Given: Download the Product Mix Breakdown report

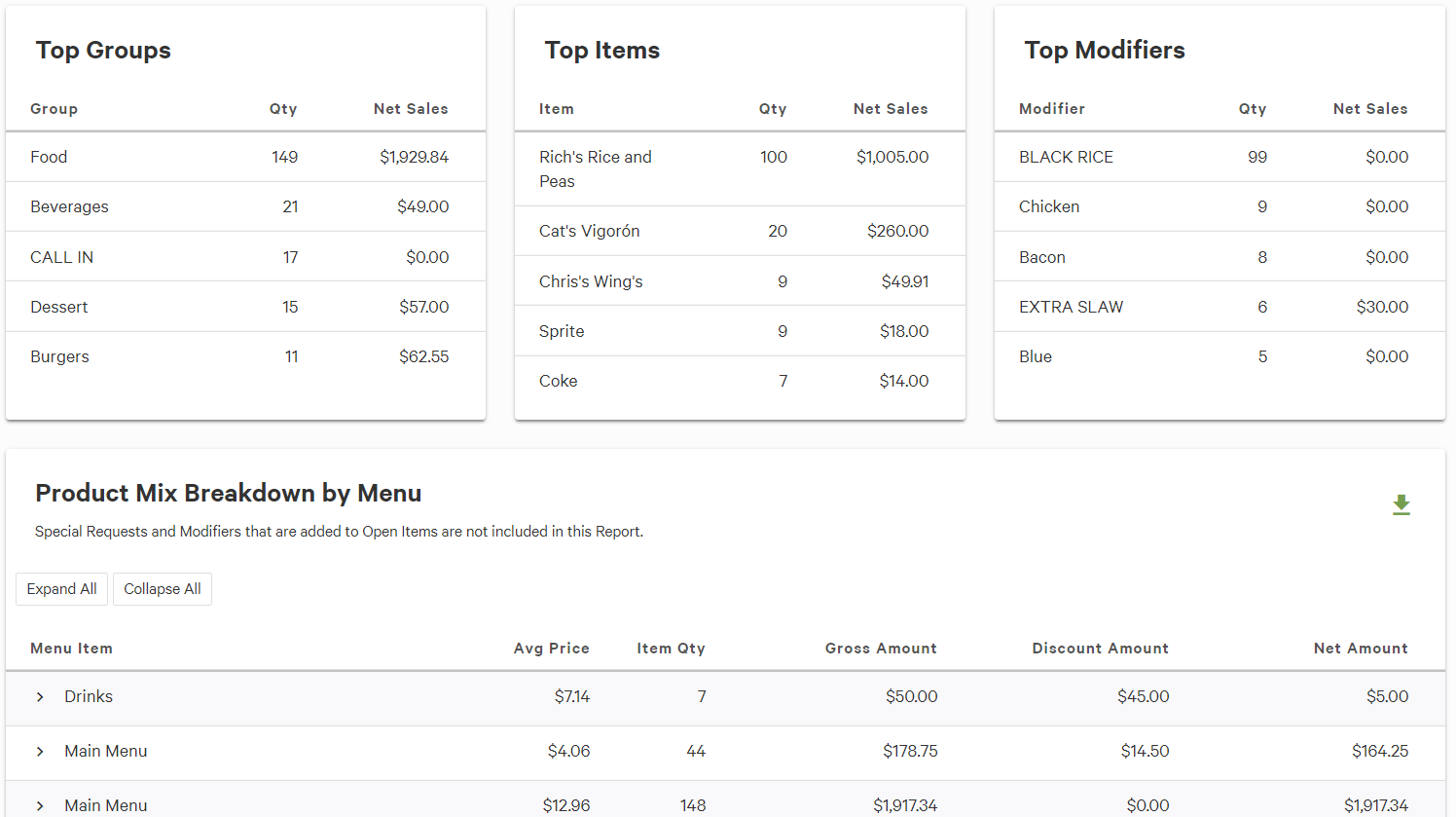Looking at the screenshot, I should tap(1401, 505).
